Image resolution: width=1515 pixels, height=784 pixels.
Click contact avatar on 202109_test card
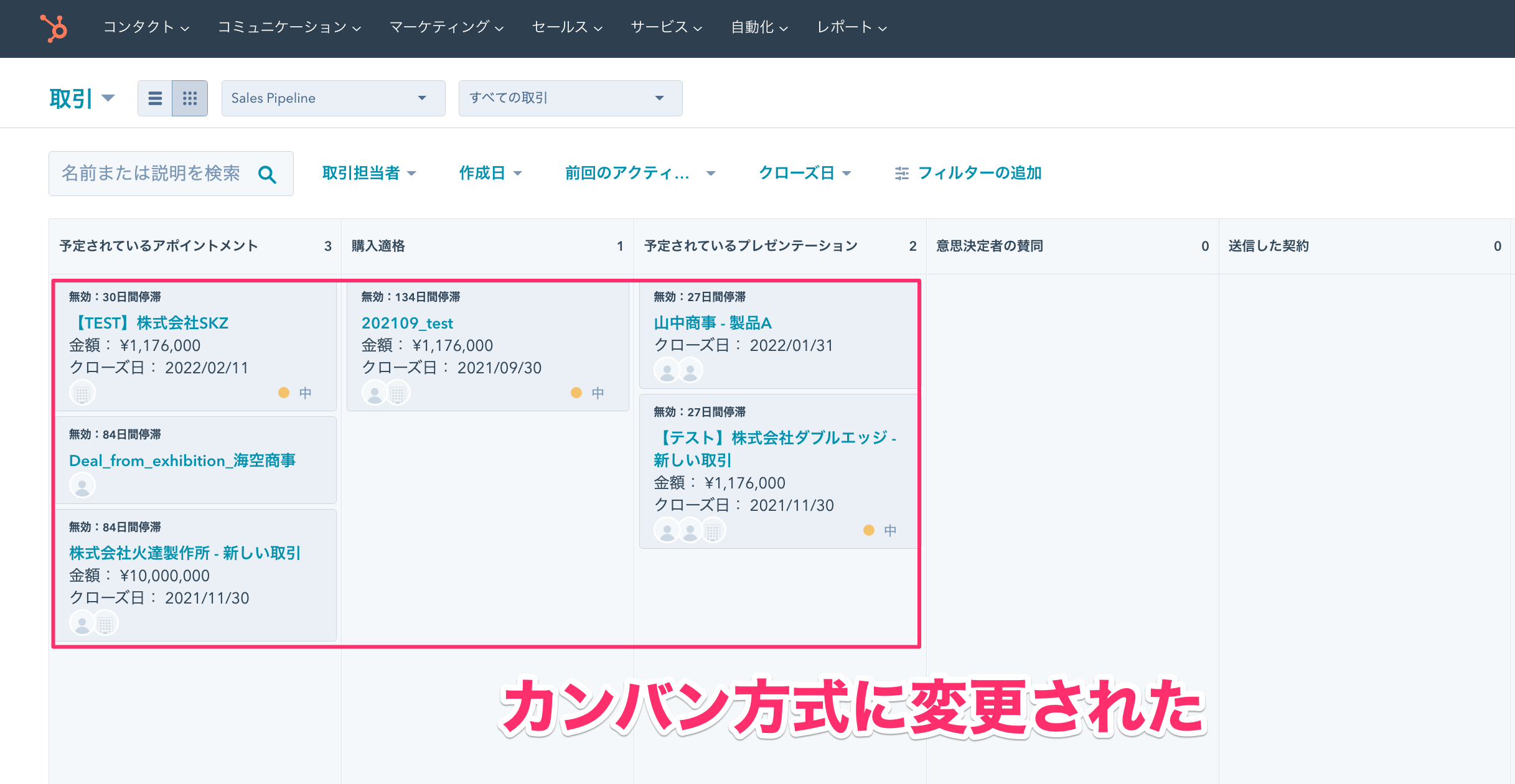[375, 393]
